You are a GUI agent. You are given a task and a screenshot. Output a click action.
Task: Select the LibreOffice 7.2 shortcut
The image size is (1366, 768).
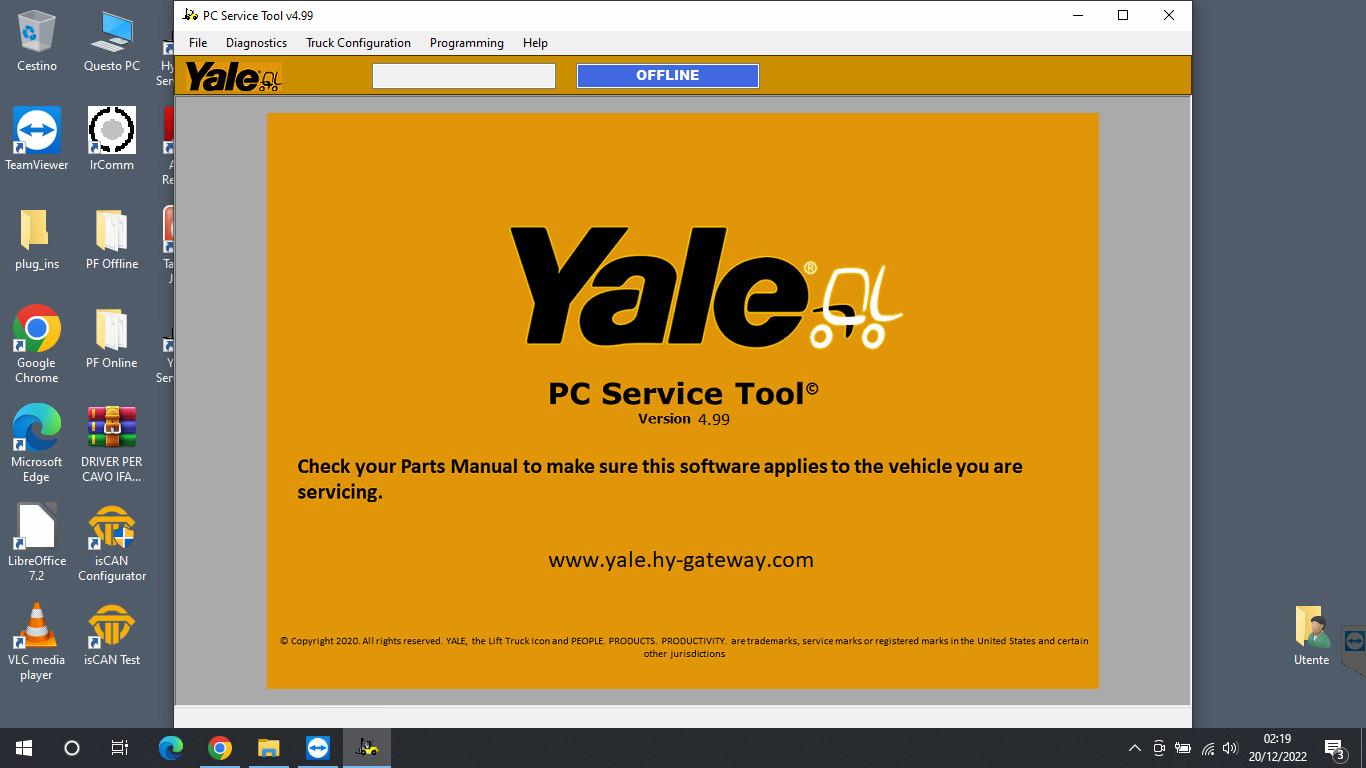[x=37, y=542]
